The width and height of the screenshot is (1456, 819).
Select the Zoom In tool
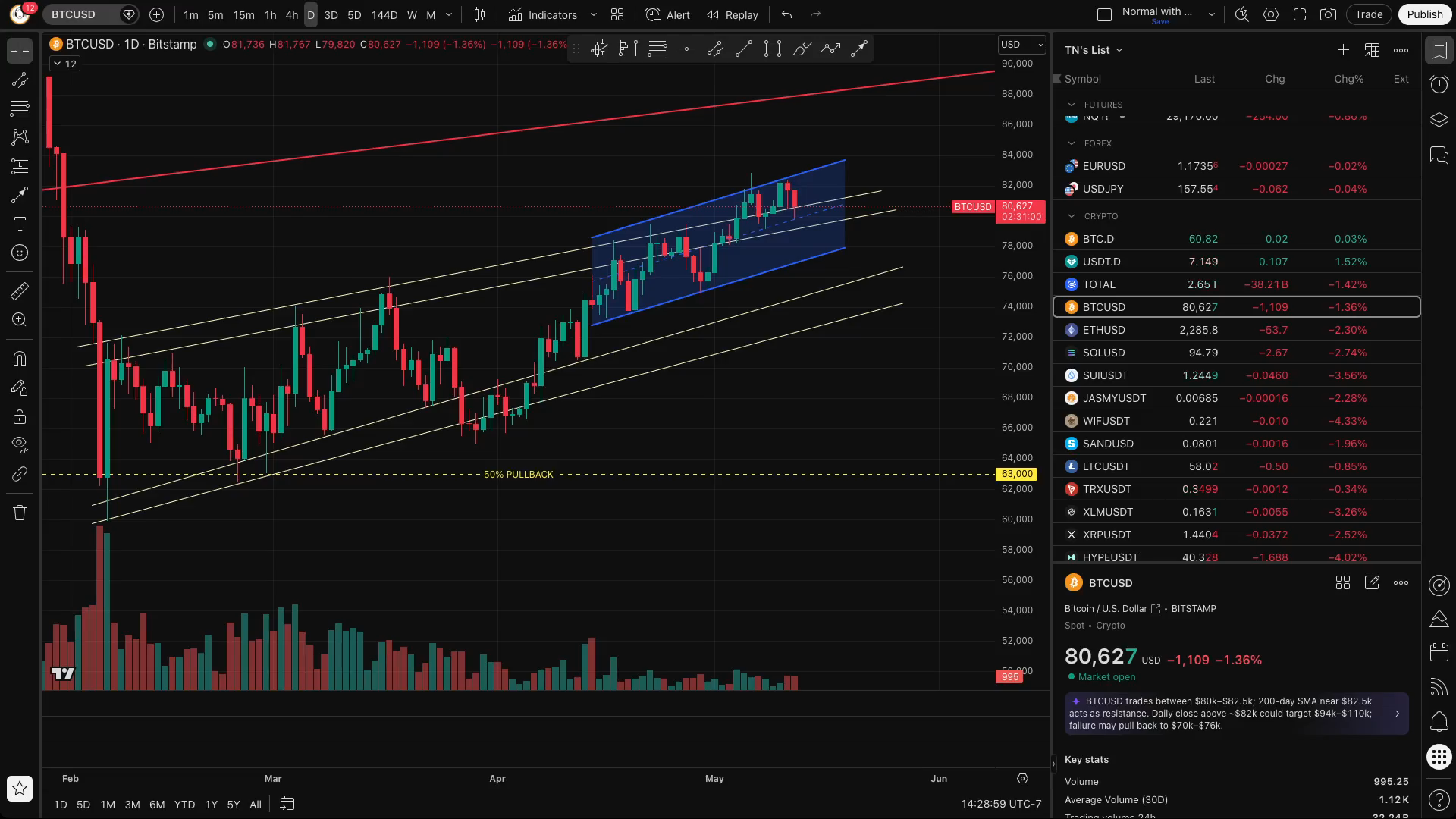coord(20,319)
